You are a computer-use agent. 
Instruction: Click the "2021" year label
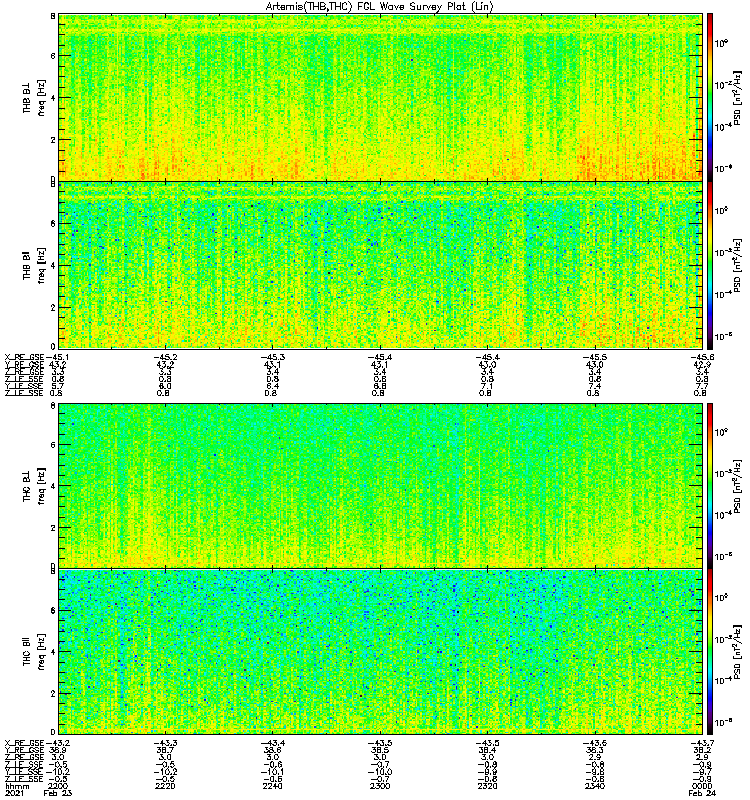click(x=14, y=793)
